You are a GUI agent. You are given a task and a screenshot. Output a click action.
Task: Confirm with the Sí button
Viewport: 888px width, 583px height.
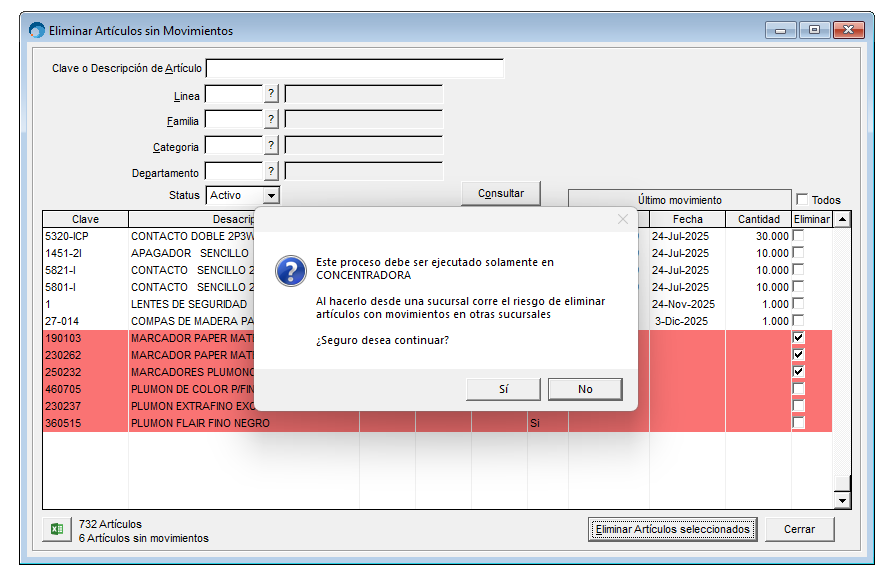coord(503,389)
